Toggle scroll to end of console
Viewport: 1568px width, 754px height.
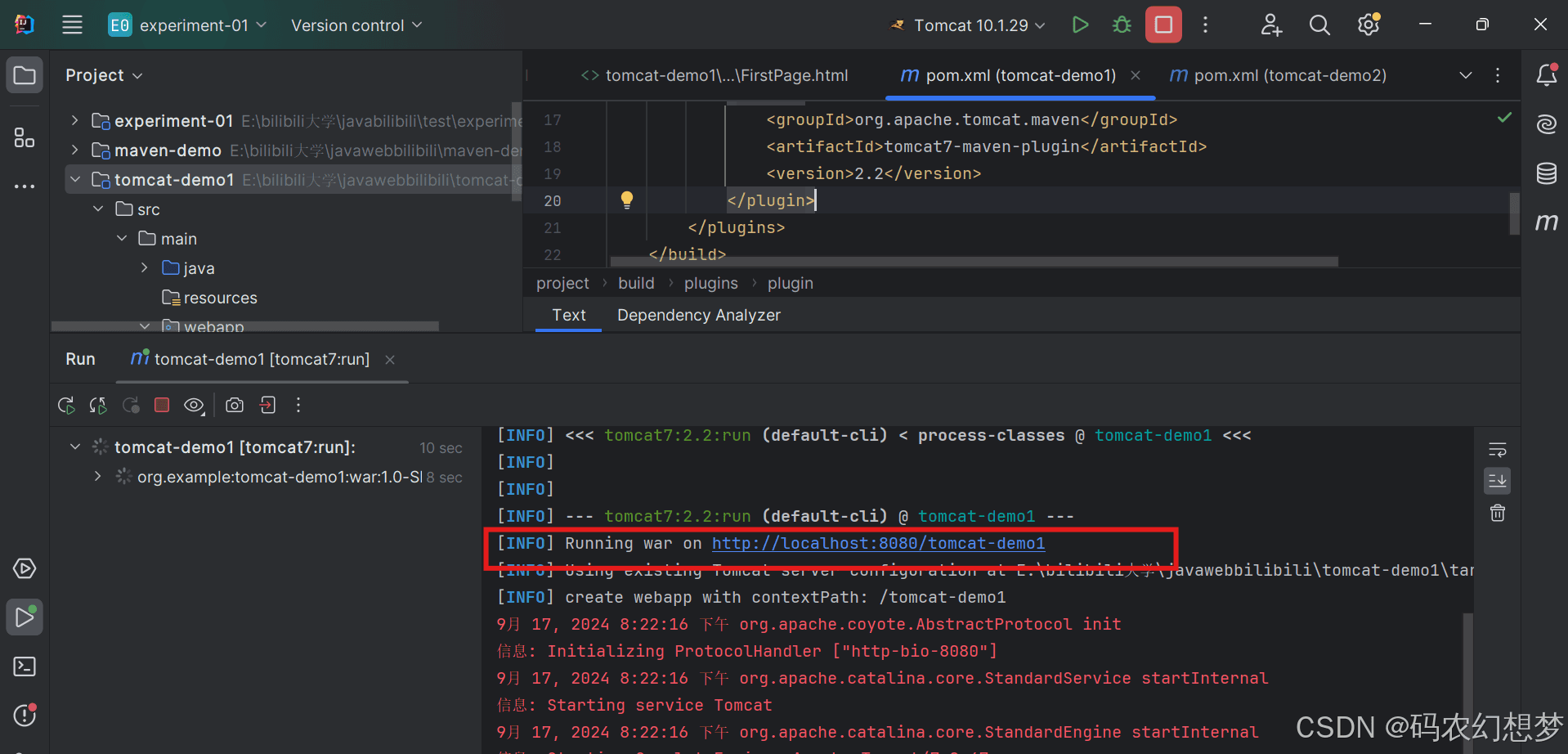coord(1497,481)
